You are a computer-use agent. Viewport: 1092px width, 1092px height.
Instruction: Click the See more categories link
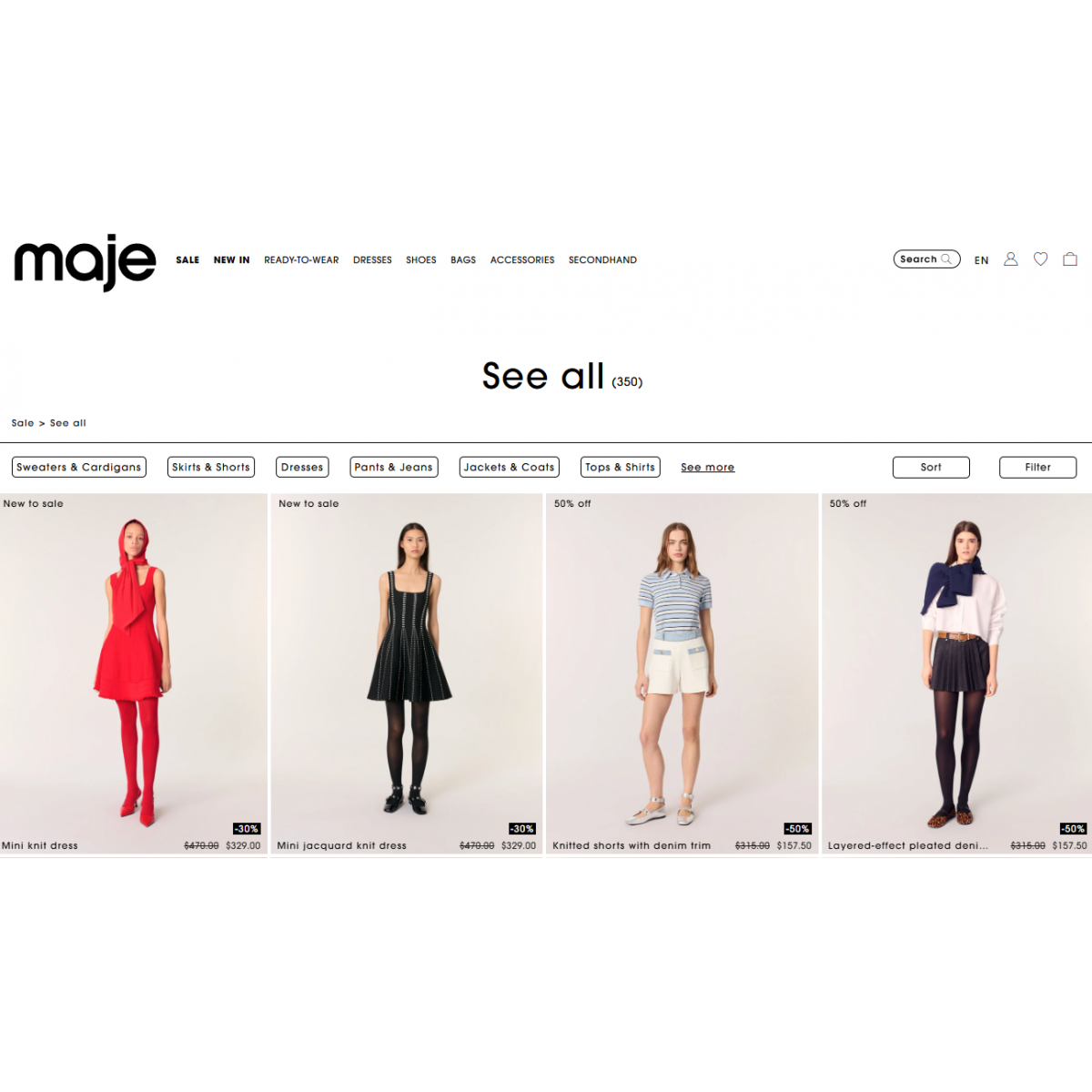click(x=707, y=468)
